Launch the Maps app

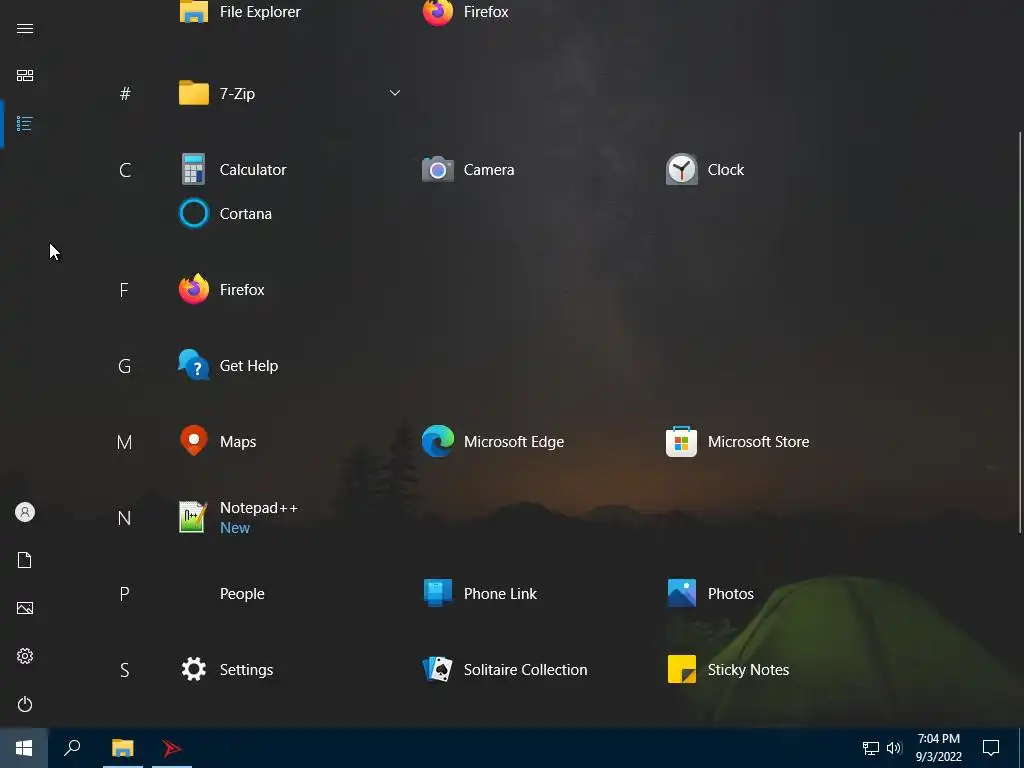(x=217, y=441)
